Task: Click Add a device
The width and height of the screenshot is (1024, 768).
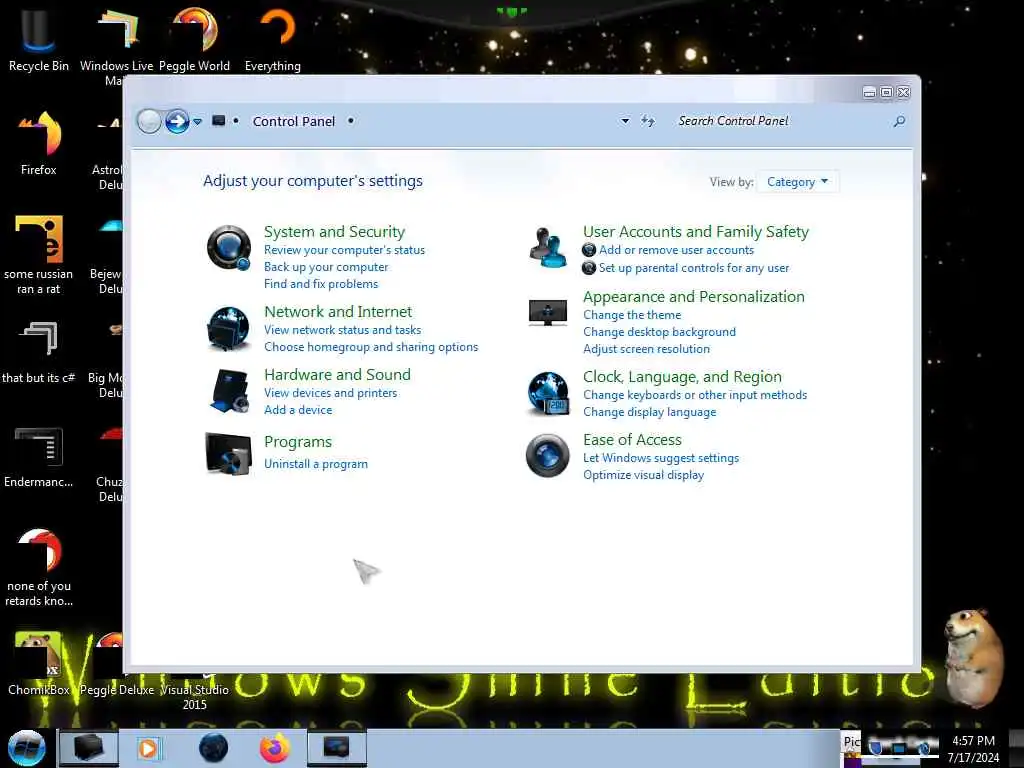Action: 298,409
